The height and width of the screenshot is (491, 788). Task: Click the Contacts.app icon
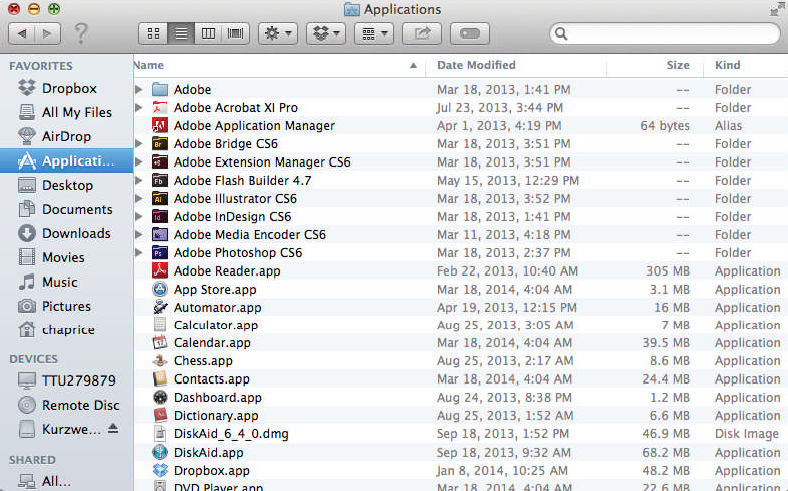point(160,379)
